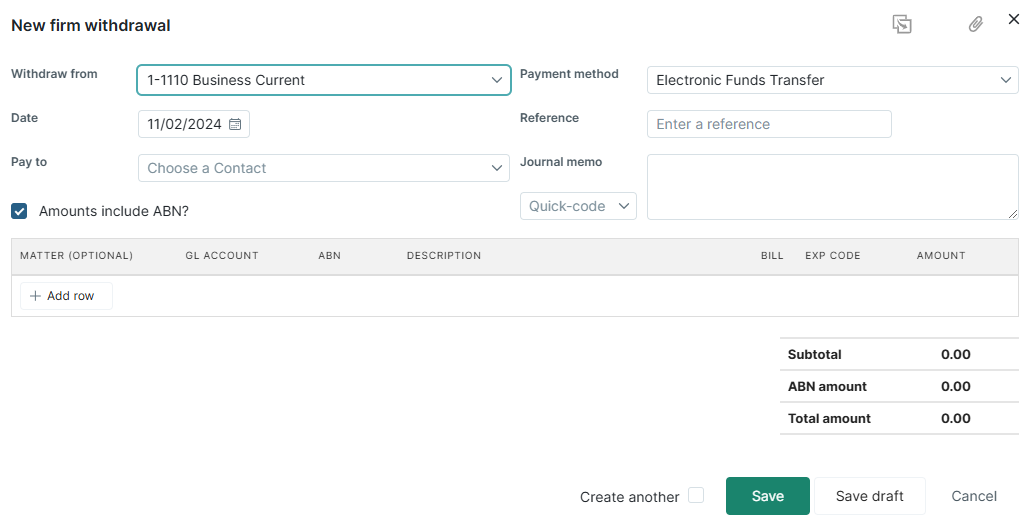The width and height of the screenshot is (1030, 524).
Task: Click the paperclip attachment icon
Action: (975, 24)
